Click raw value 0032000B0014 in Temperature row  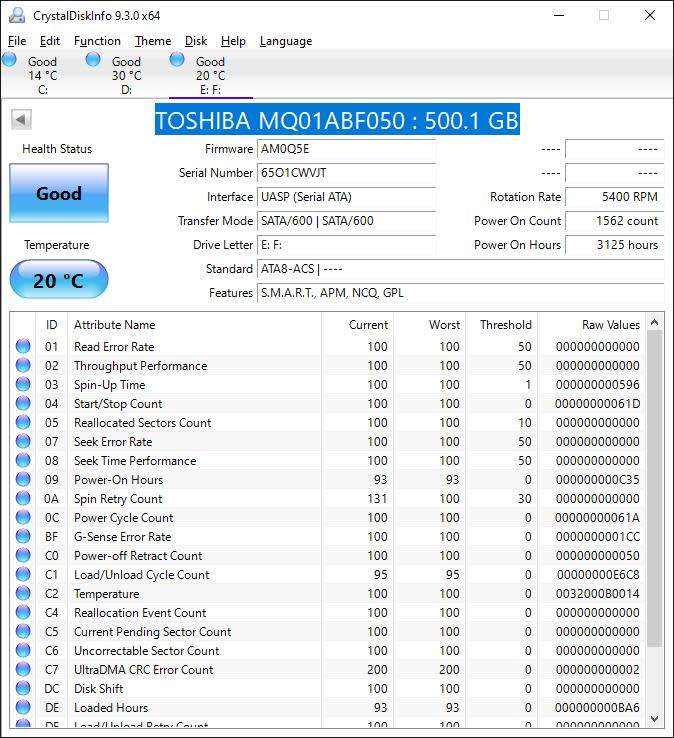point(597,594)
